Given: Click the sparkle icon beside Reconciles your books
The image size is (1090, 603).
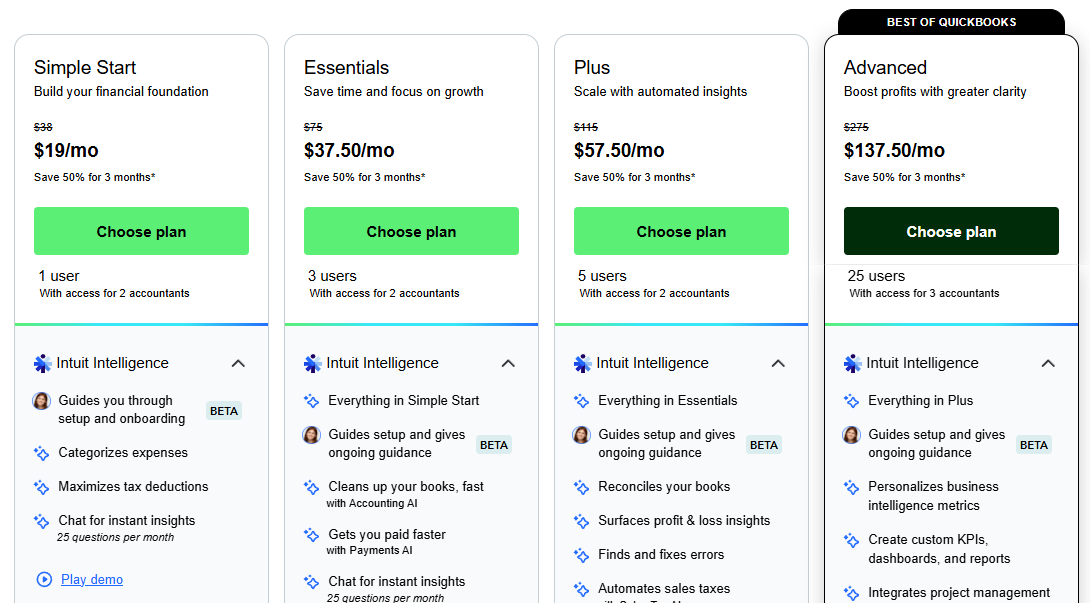Looking at the screenshot, I should (582, 487).
